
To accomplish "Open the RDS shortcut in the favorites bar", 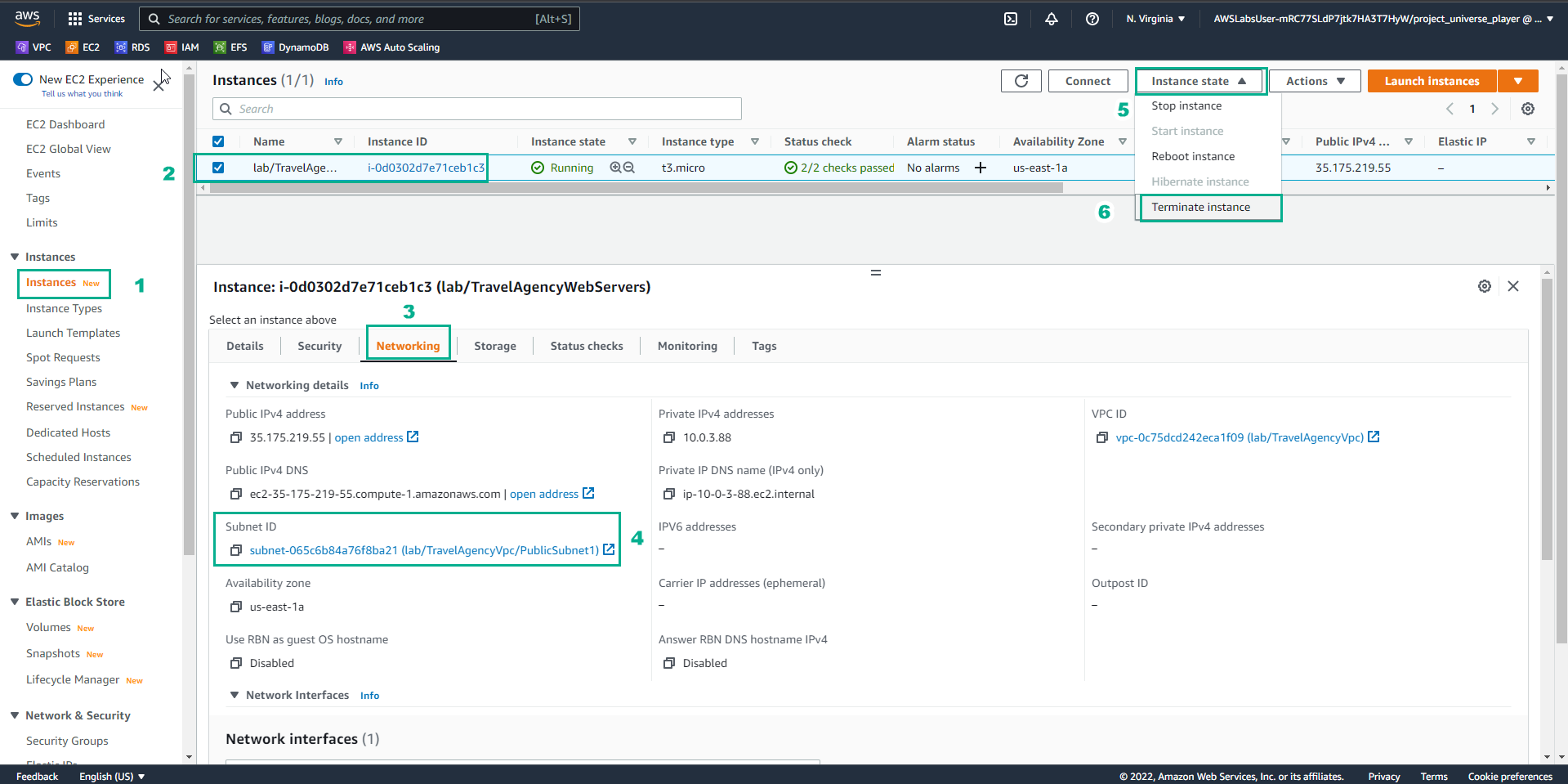I will tap(132, 47).
